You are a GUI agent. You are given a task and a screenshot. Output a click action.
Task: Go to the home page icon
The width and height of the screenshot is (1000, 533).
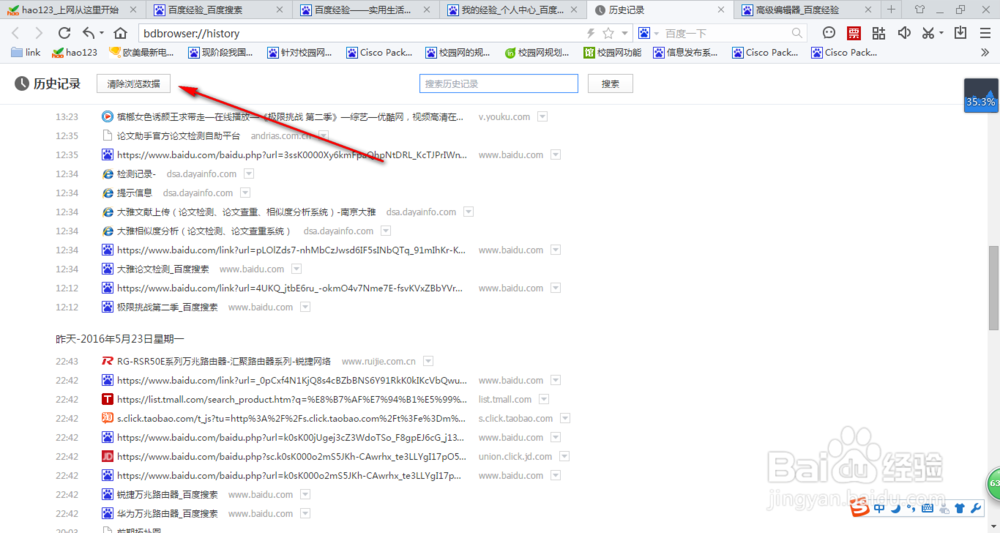120,33
